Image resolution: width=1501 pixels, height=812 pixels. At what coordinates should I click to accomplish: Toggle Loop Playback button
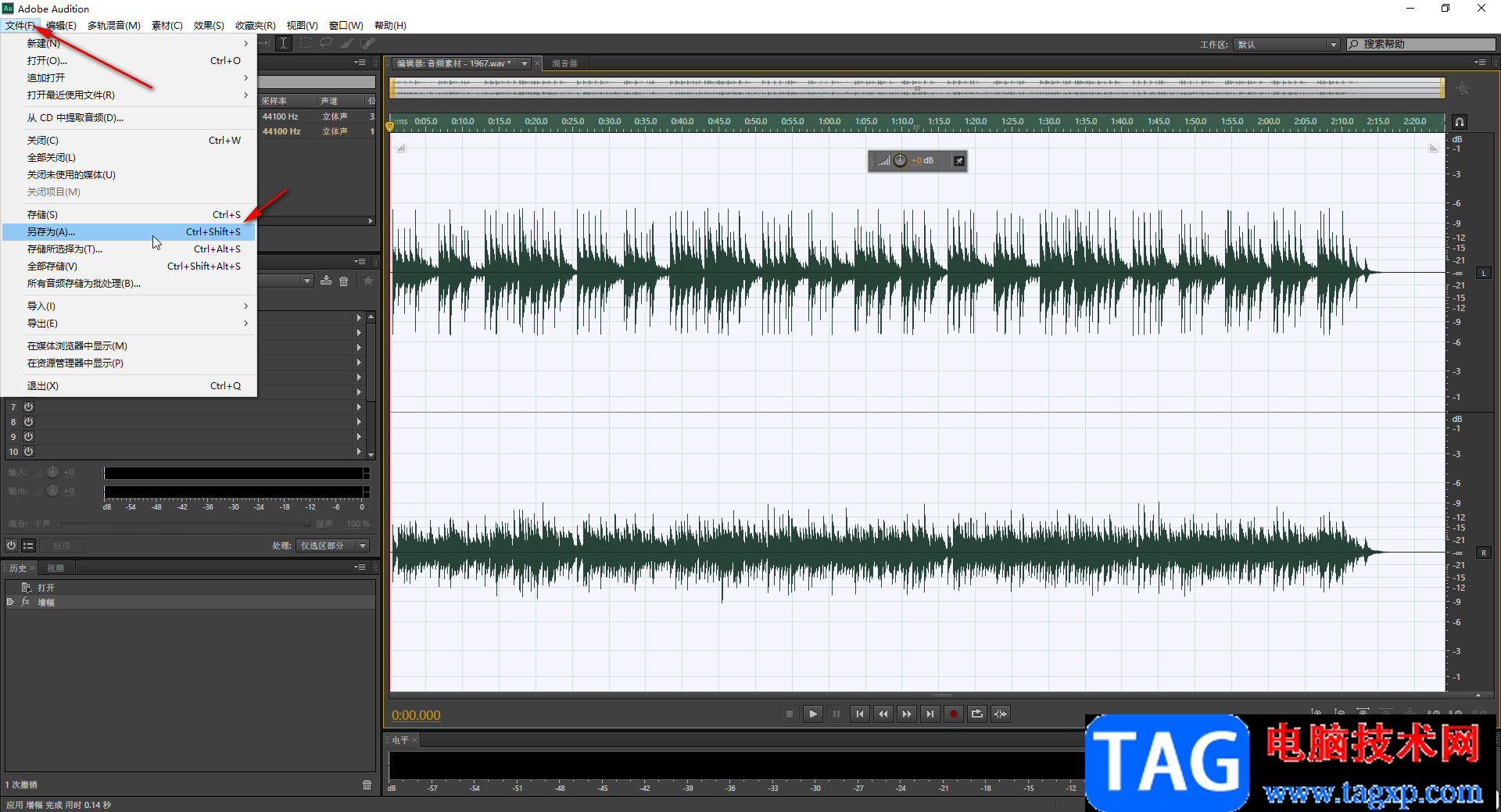[x=977, y=714]
